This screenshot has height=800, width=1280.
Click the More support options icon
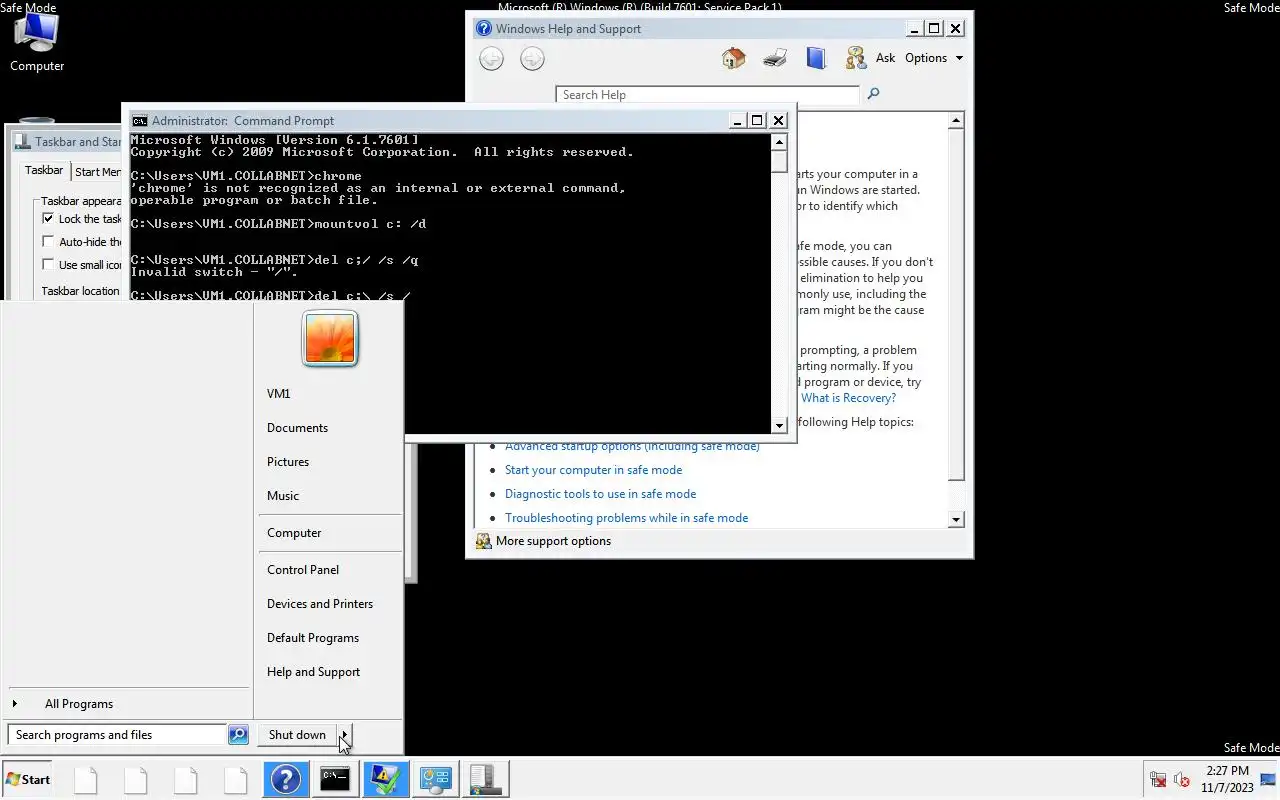tap(484, 541)
